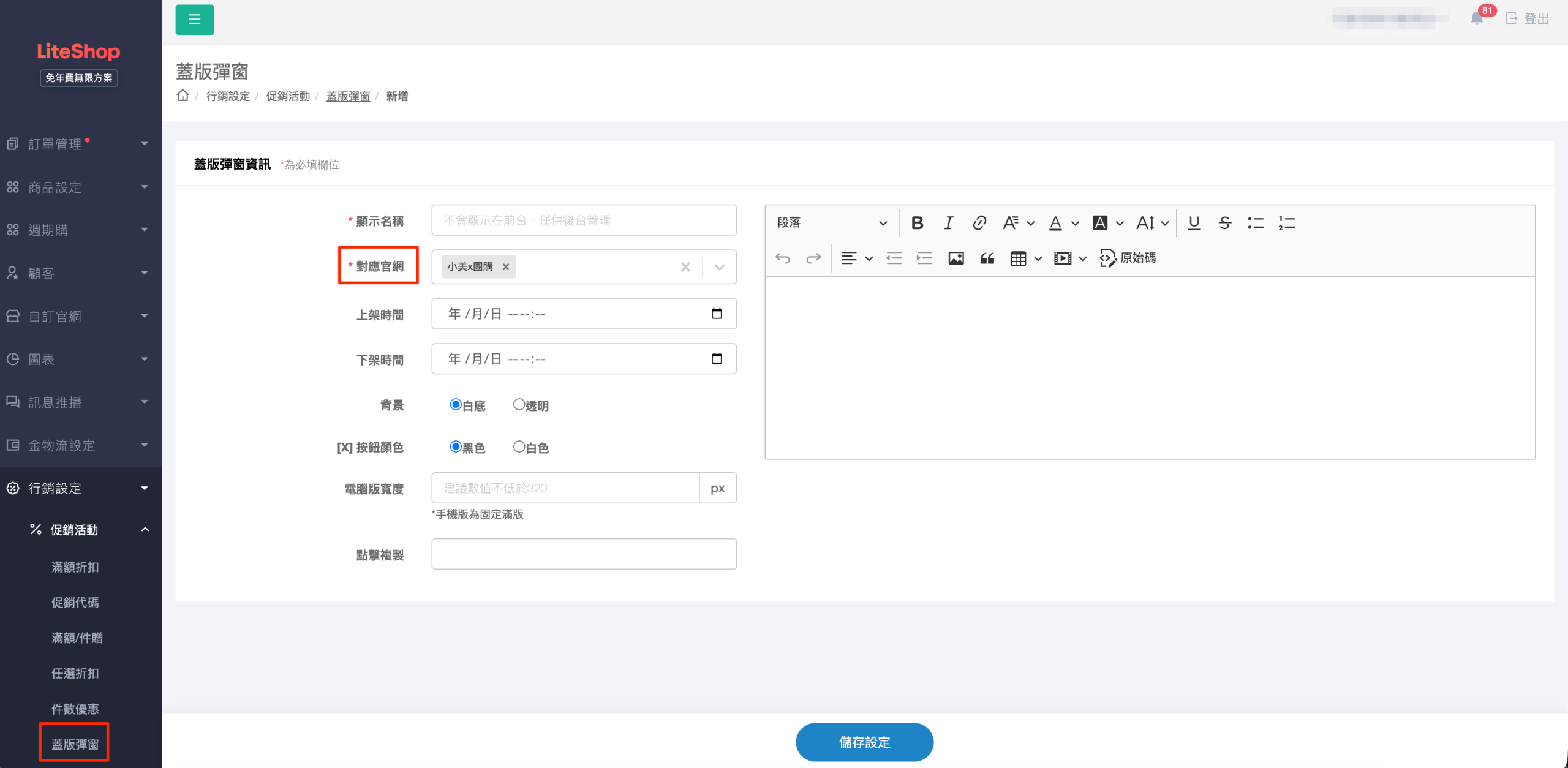Screen dimensions: 1568x768
Task: Toggle the bulleted list icon
Action: 1255,223
